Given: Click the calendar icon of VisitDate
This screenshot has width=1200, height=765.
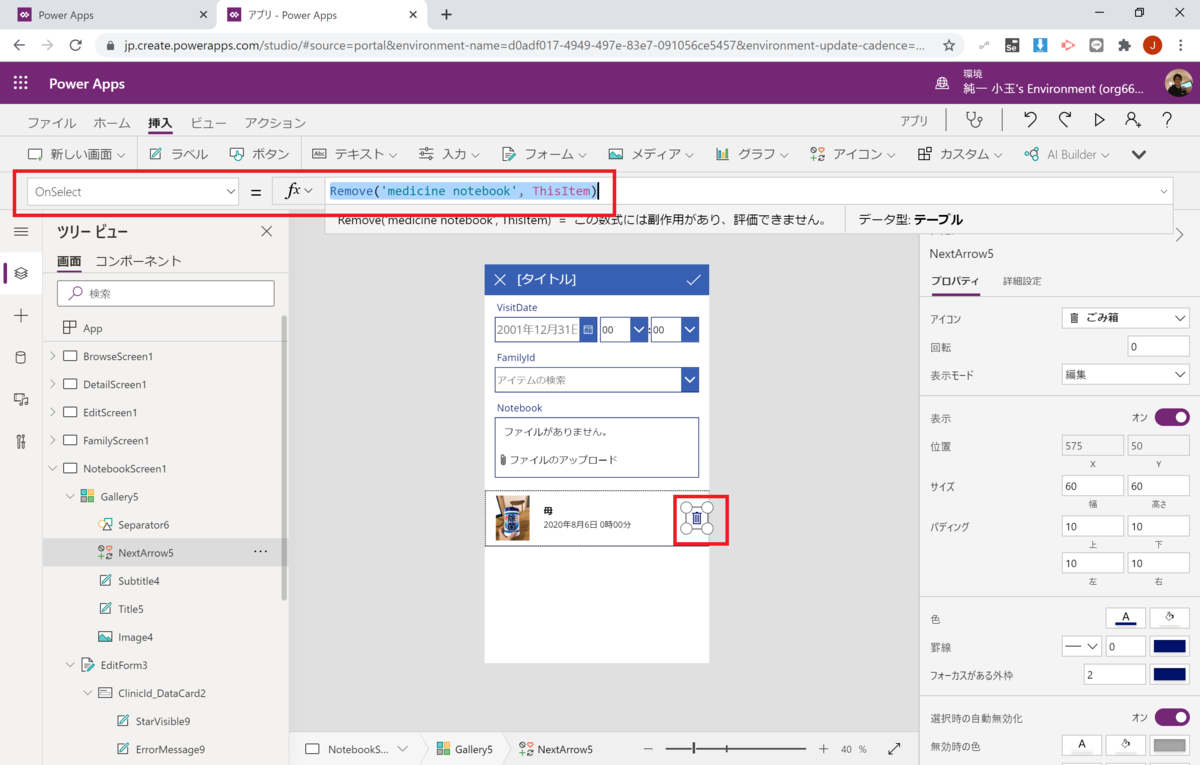Looking at the screenshot, I should click(x=588, y=329).
